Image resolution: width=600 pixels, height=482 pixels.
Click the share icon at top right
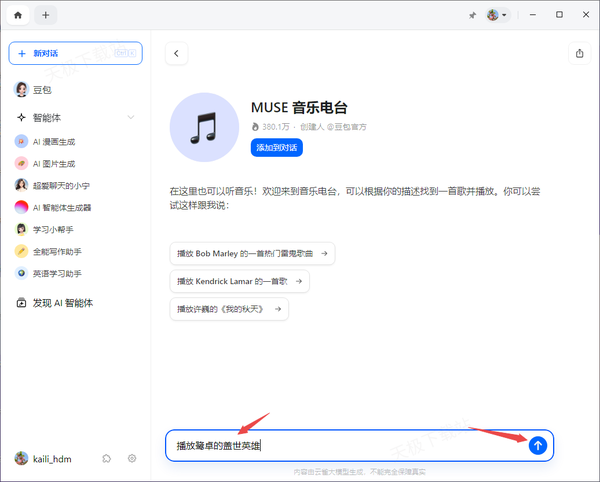click(x=580, y=54)
